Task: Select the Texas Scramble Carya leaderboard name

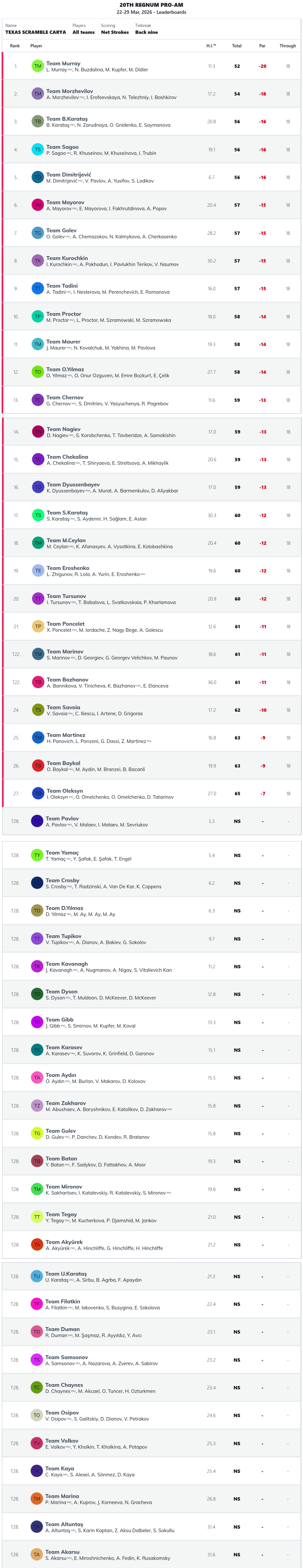Action: (x=36, y=32)
